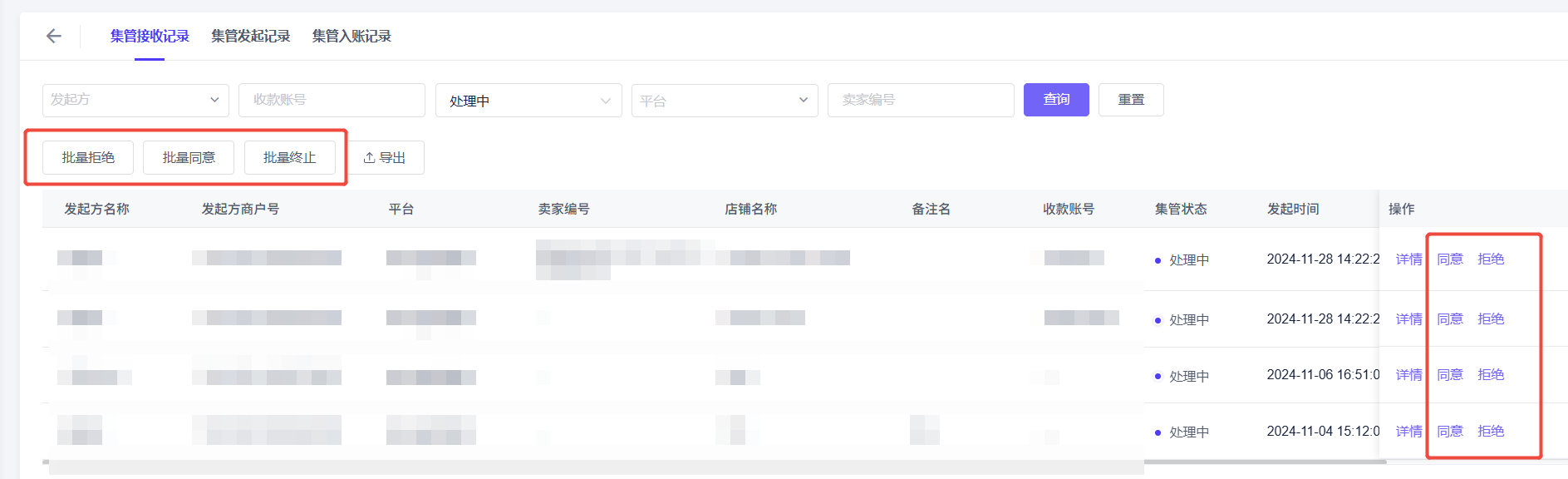Open the 集管发起记录 tab
The image size is (1568, 479).
[250, 37]
